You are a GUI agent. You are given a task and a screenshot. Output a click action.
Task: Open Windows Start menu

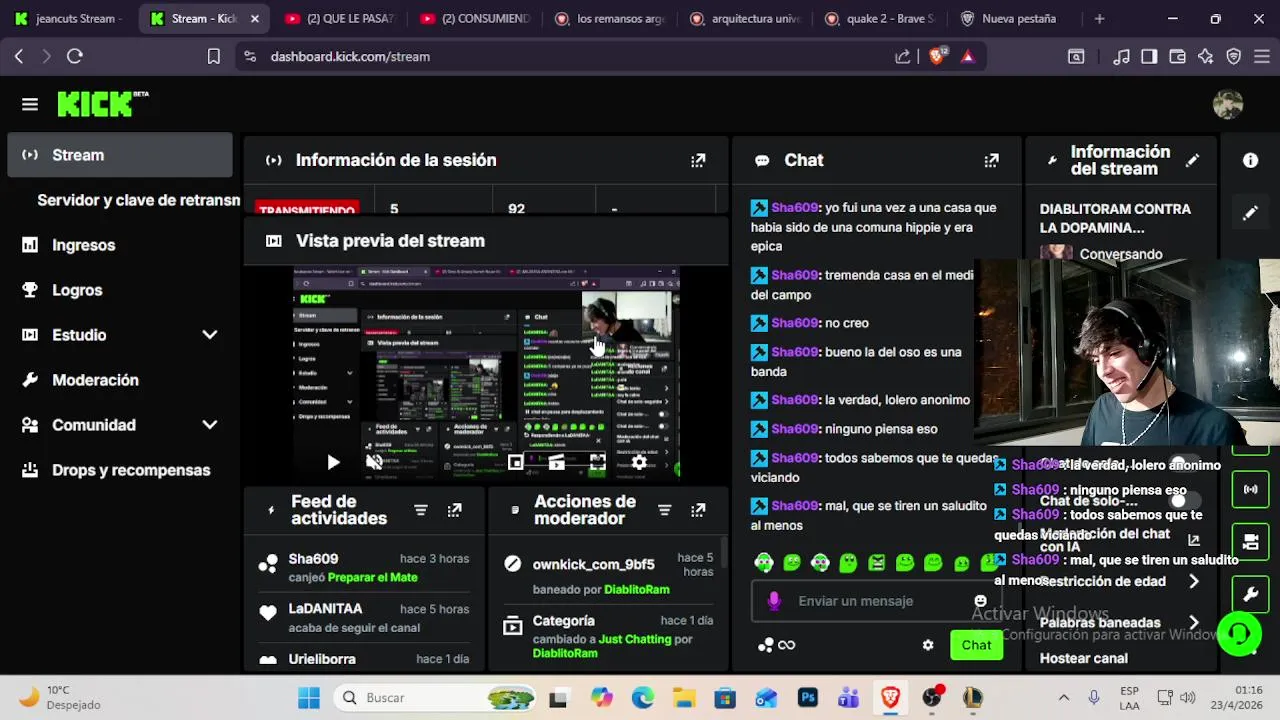pyautogui.click(x=309, y=698)
